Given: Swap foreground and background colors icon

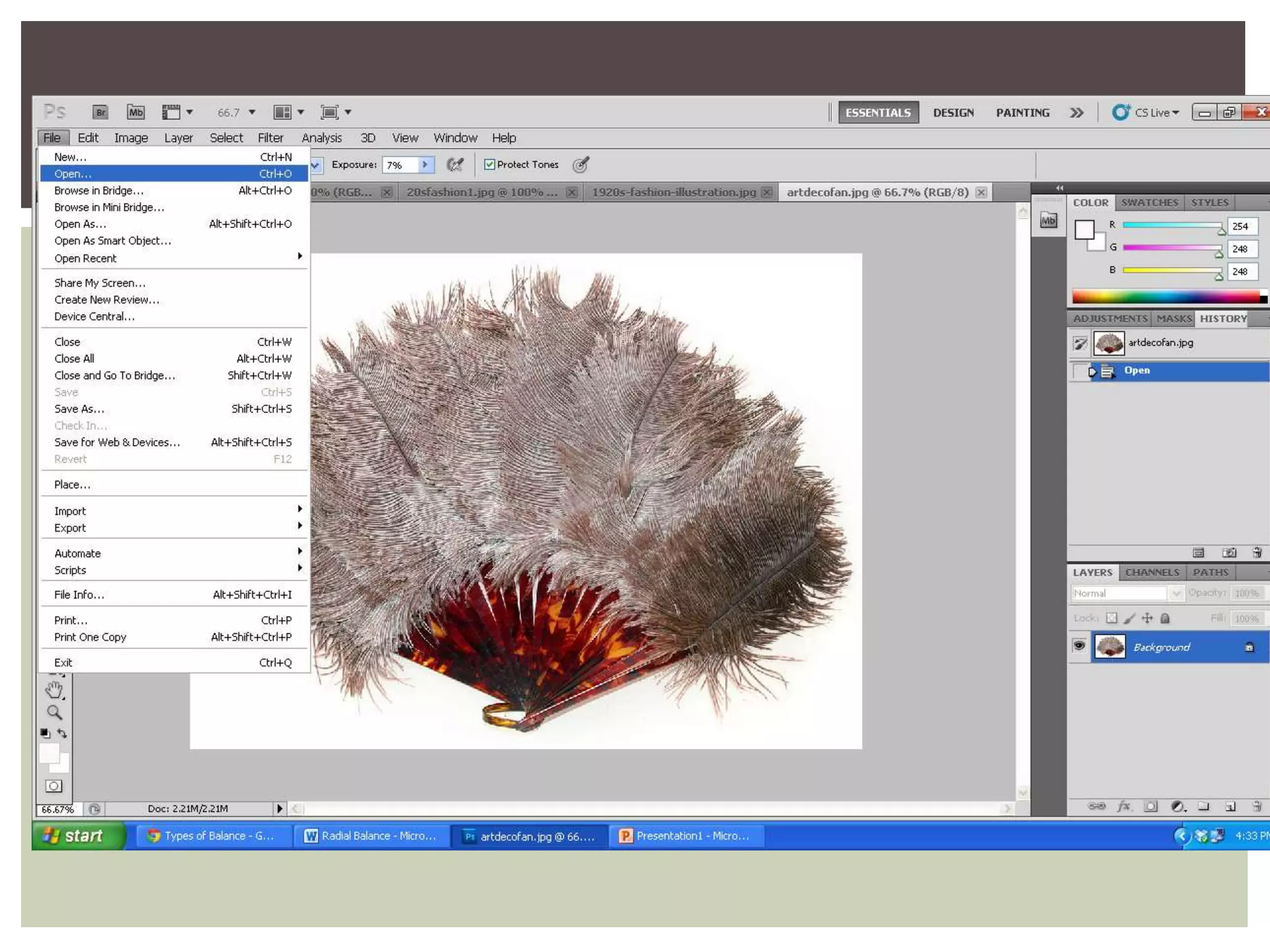Looking at the screenshot, I should coord(62,733).
